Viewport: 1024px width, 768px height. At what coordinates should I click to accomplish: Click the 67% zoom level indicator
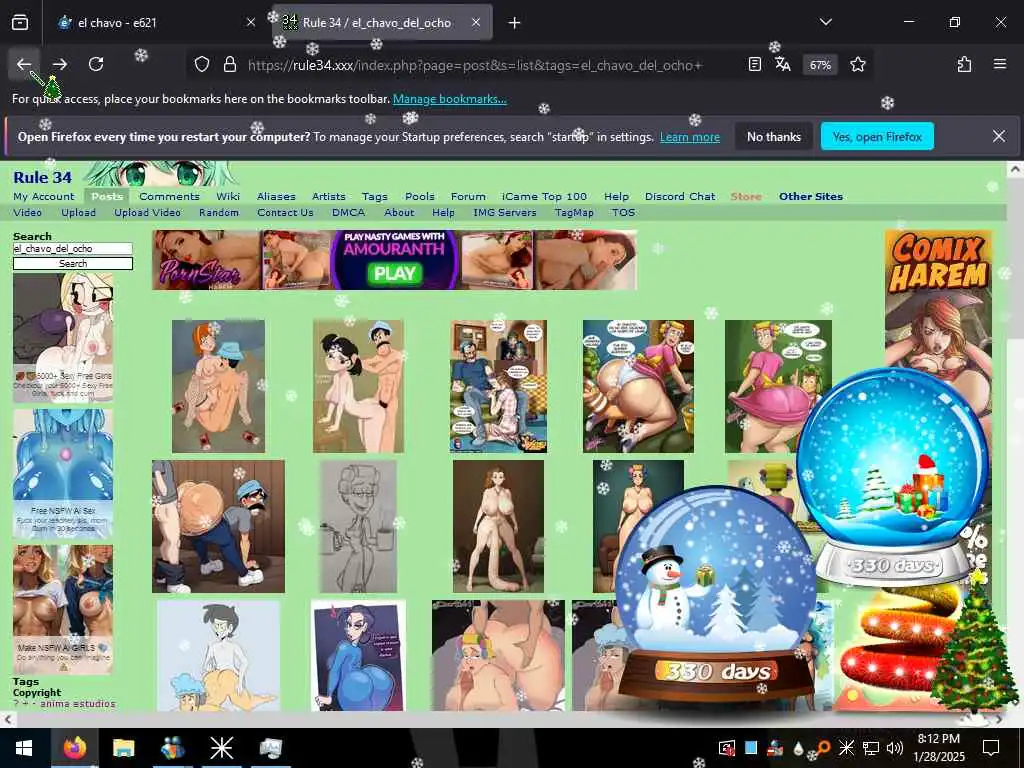coord(820,65)
